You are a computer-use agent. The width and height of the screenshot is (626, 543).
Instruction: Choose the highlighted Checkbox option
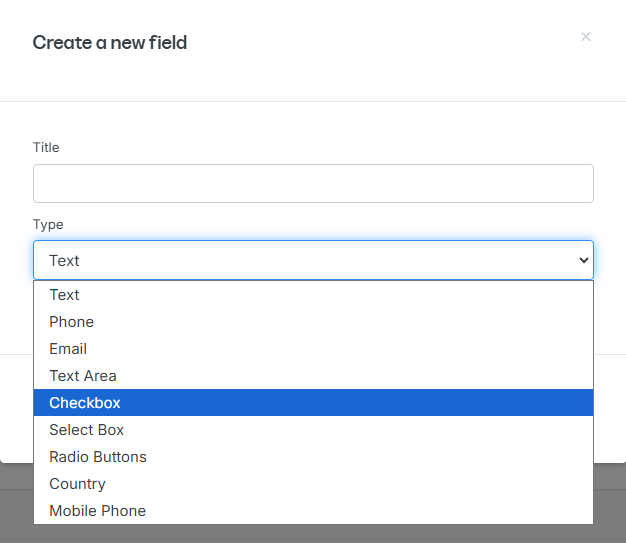pos(313,402)
